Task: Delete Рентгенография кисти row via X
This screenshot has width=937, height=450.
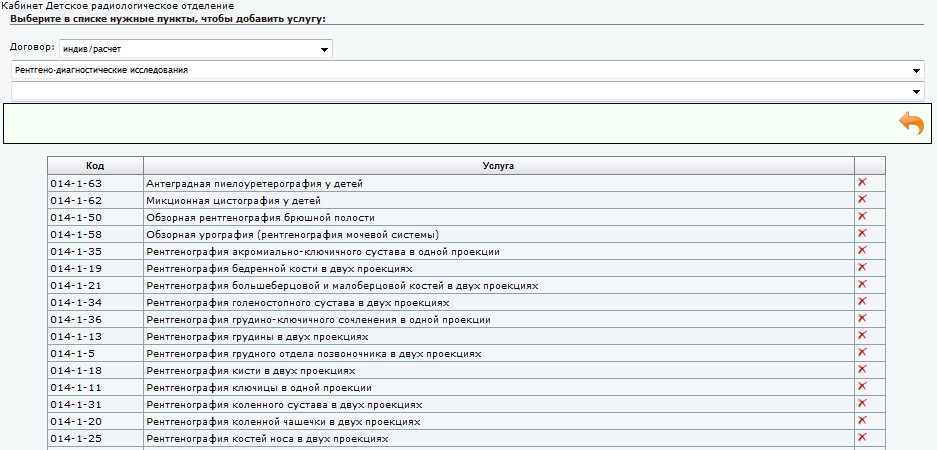Action: point(862,370)
